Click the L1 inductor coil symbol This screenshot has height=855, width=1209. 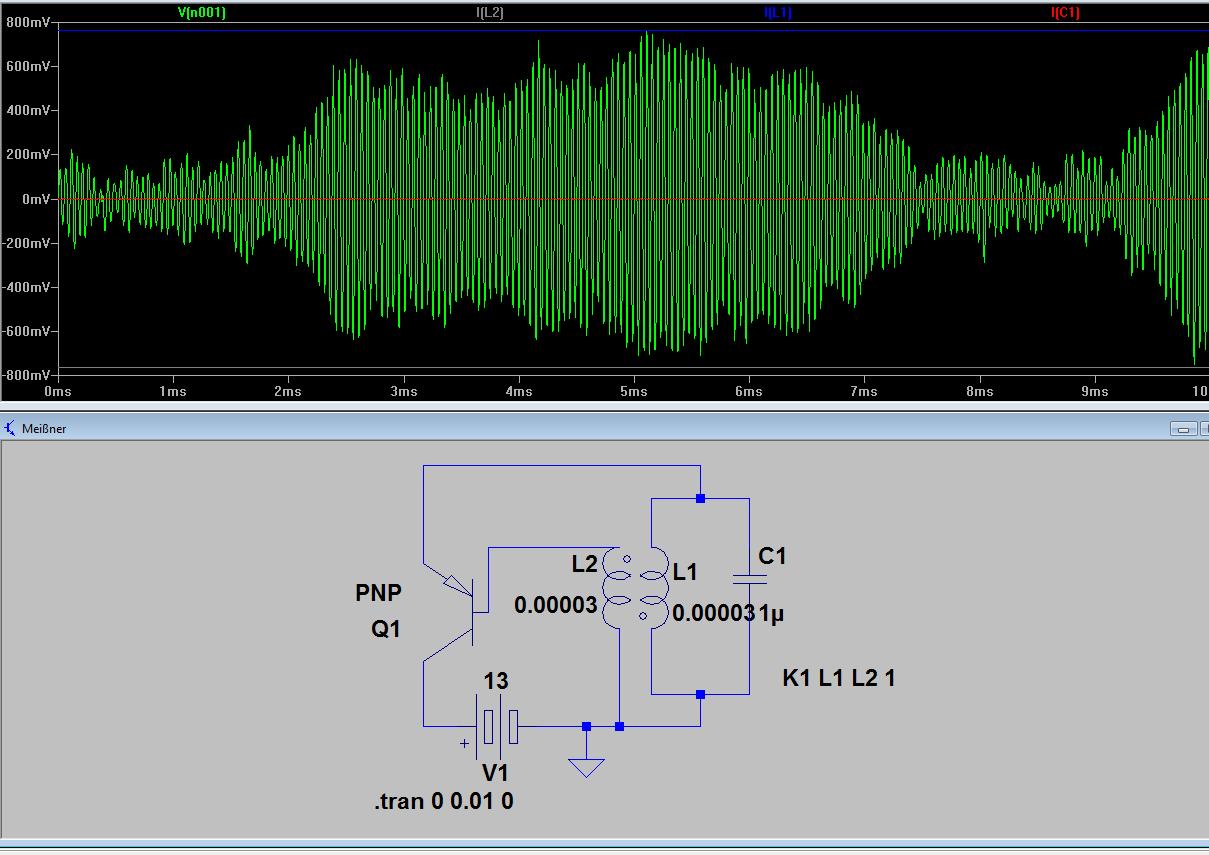(652, 590)
